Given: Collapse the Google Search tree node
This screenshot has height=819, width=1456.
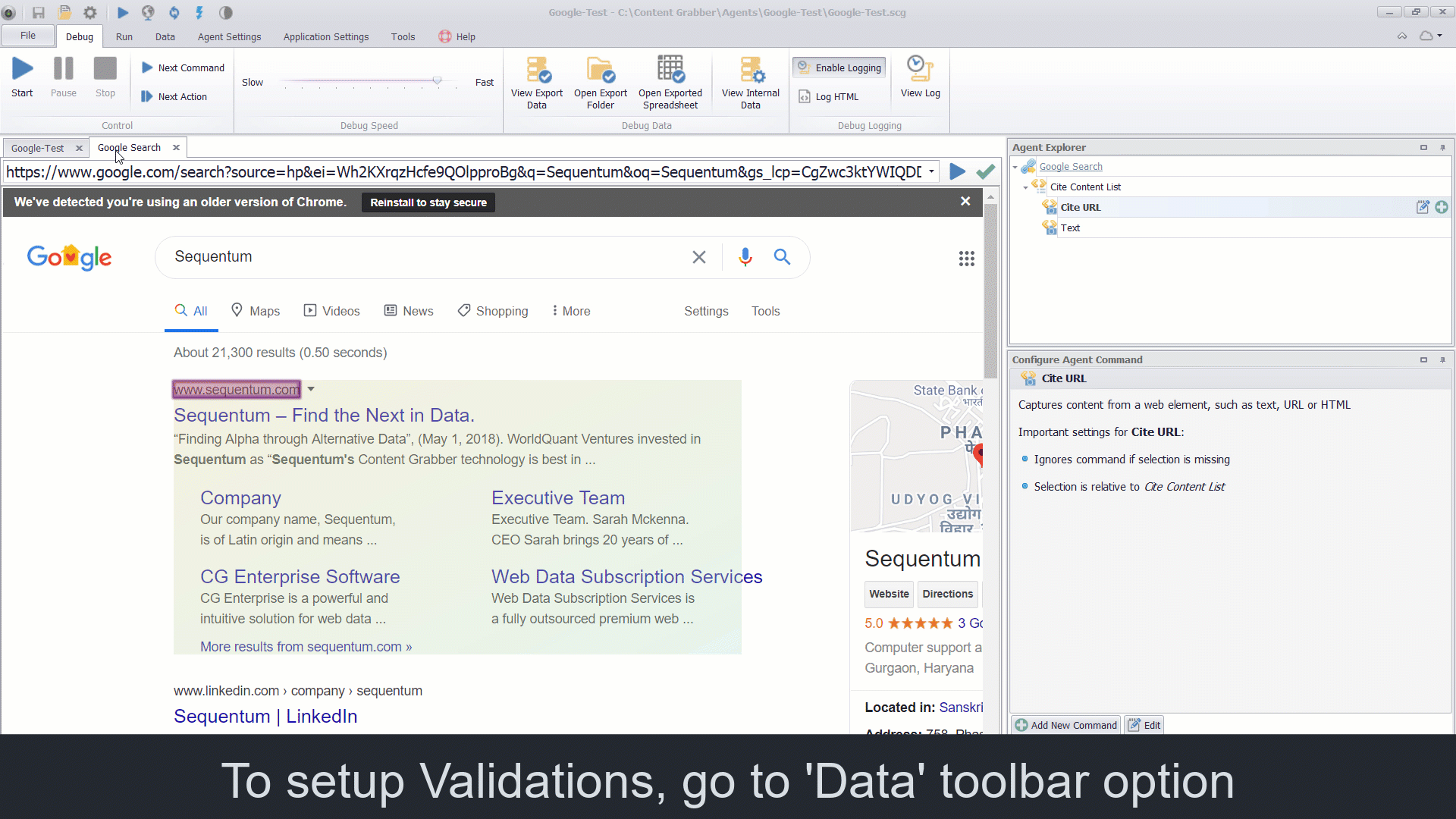Looking at the screenshot, I should 1015,167.
